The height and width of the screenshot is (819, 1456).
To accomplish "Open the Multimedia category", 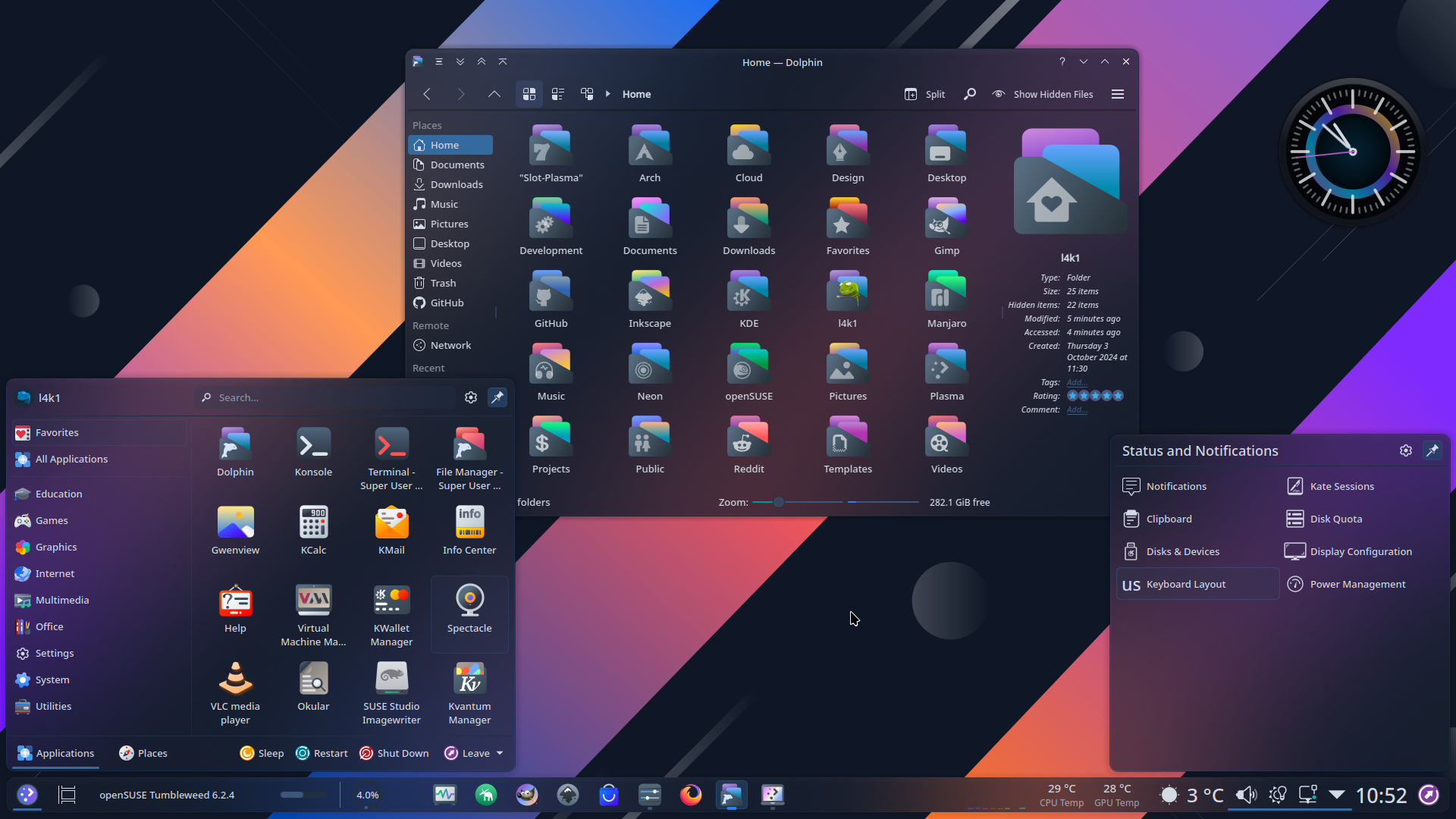I will tap(99, 600).
